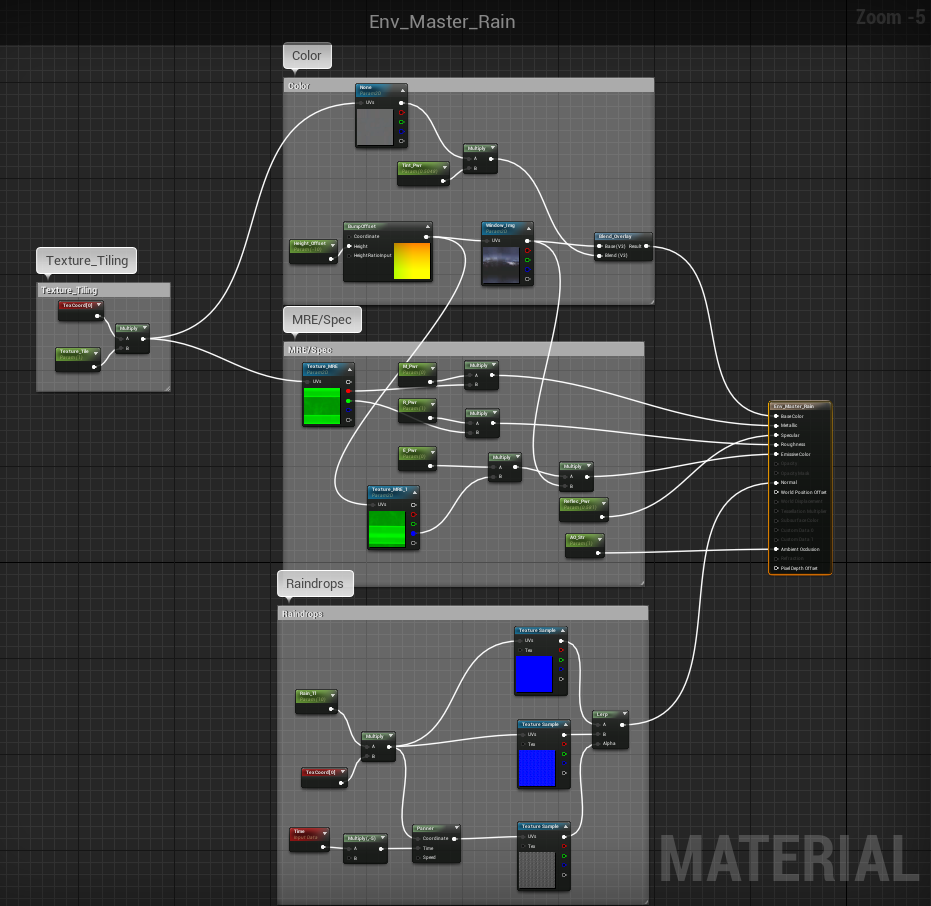Image resolution: width=931 pixels, height=906 pixels.
Task: Click the Blend_Overlay Result output pin
Action: (646, 246)
